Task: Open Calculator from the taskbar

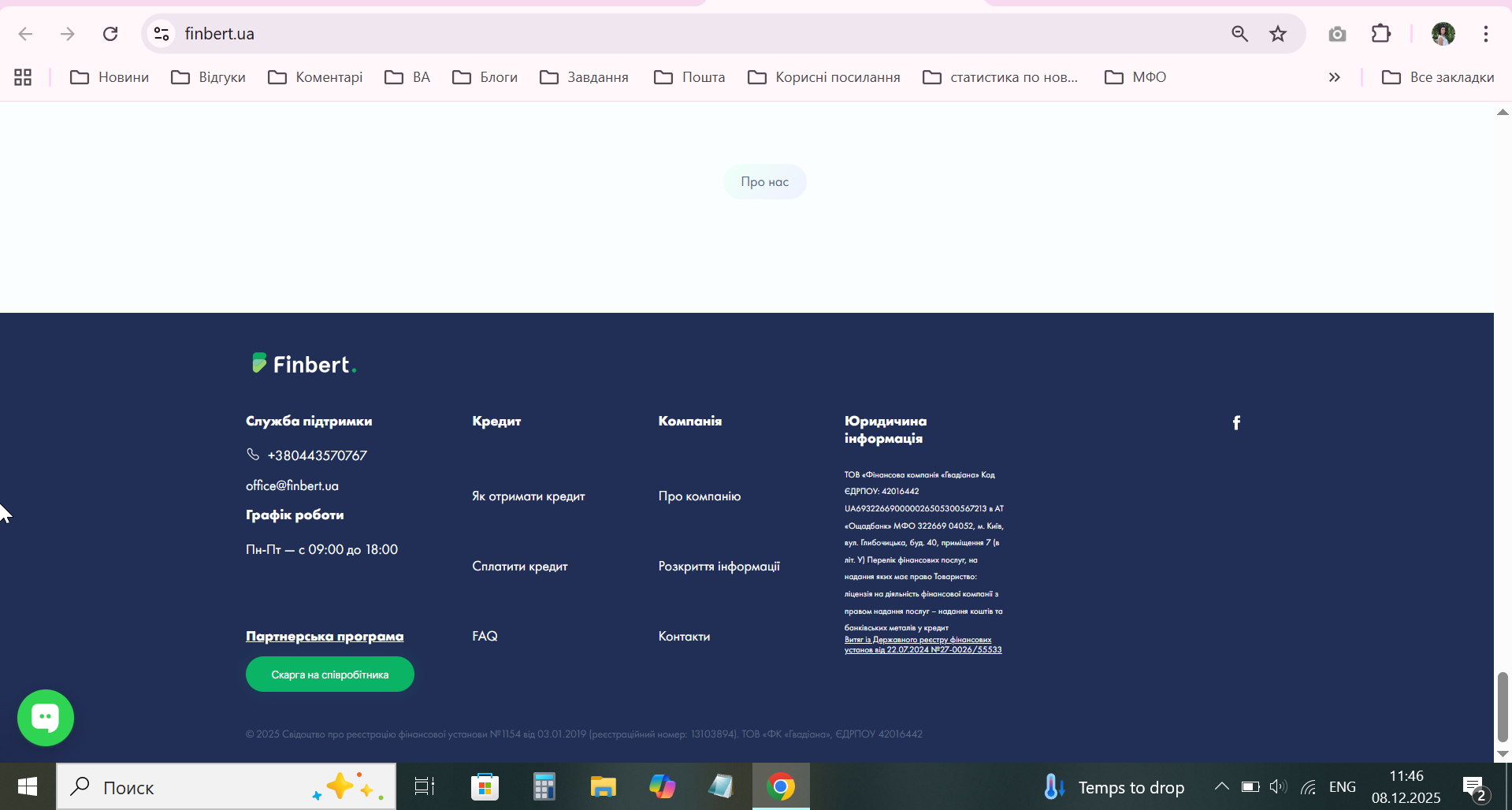Action: click(x=544, y=786)
